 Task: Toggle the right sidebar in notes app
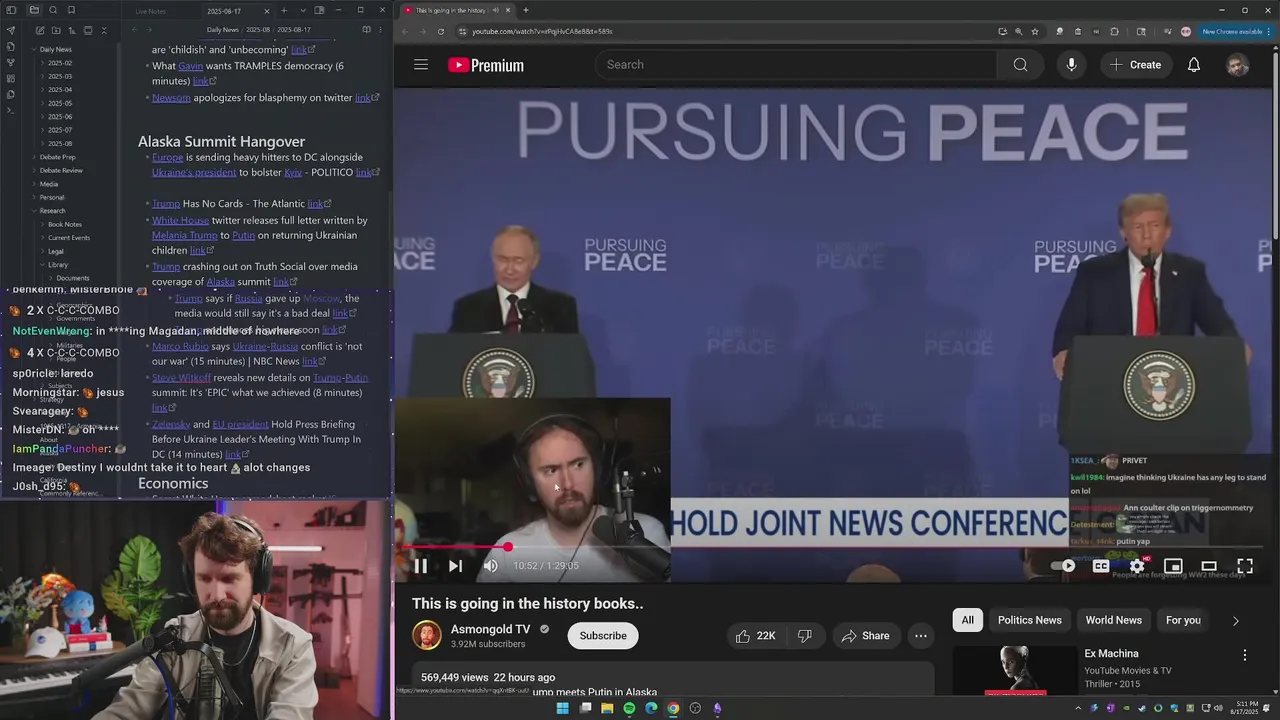pyautogui.click(x=319, y=10)
